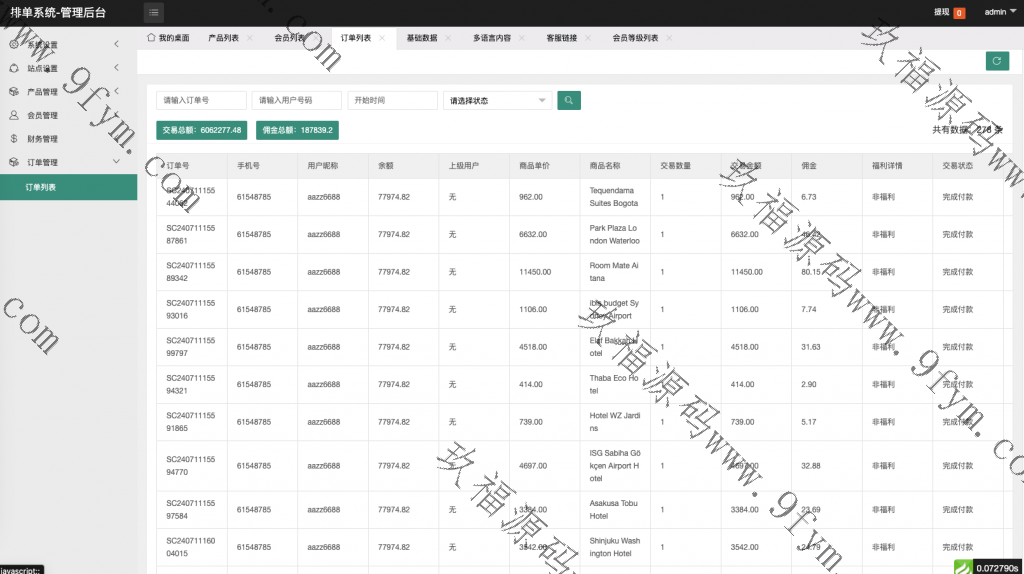Focus the 请输入订单号 input field

click(x=201, y=100)
